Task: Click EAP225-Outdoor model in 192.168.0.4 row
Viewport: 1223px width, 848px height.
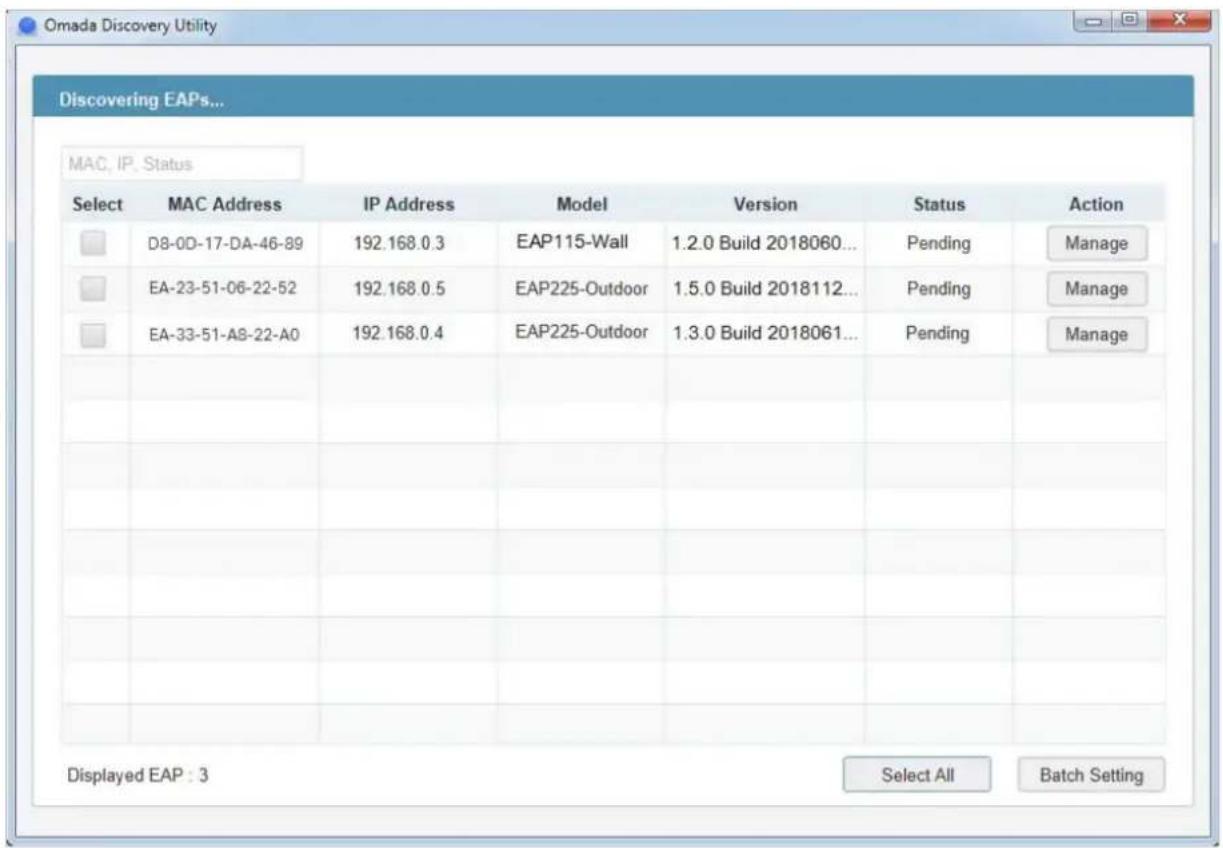Action: [581, 332]
